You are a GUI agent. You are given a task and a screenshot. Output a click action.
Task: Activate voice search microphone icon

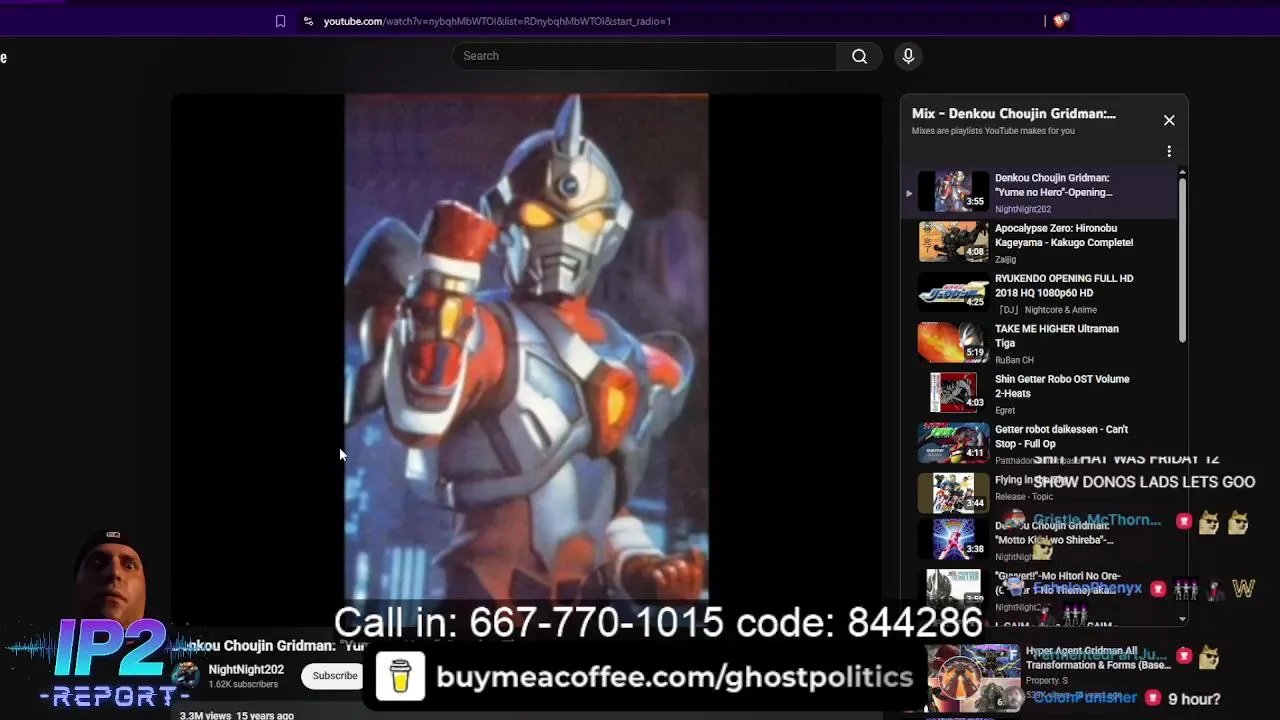908,56
